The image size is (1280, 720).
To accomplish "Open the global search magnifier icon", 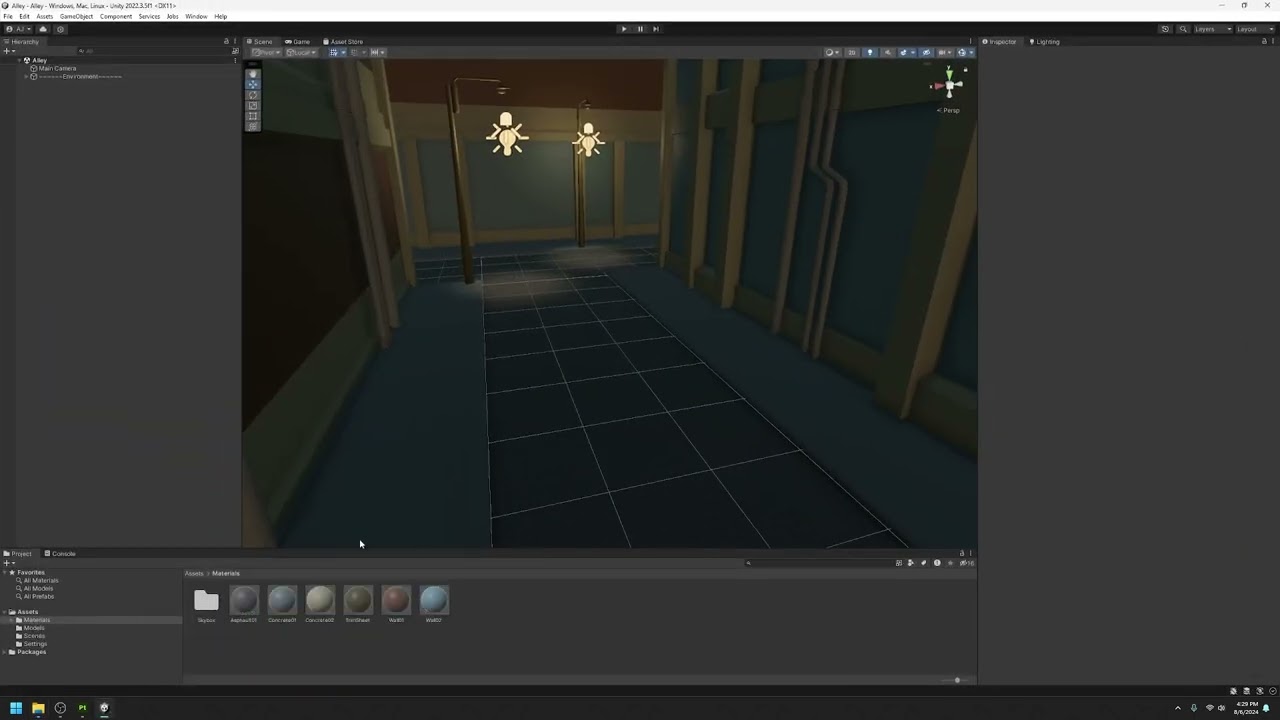I will click(x=1183, y=29).
